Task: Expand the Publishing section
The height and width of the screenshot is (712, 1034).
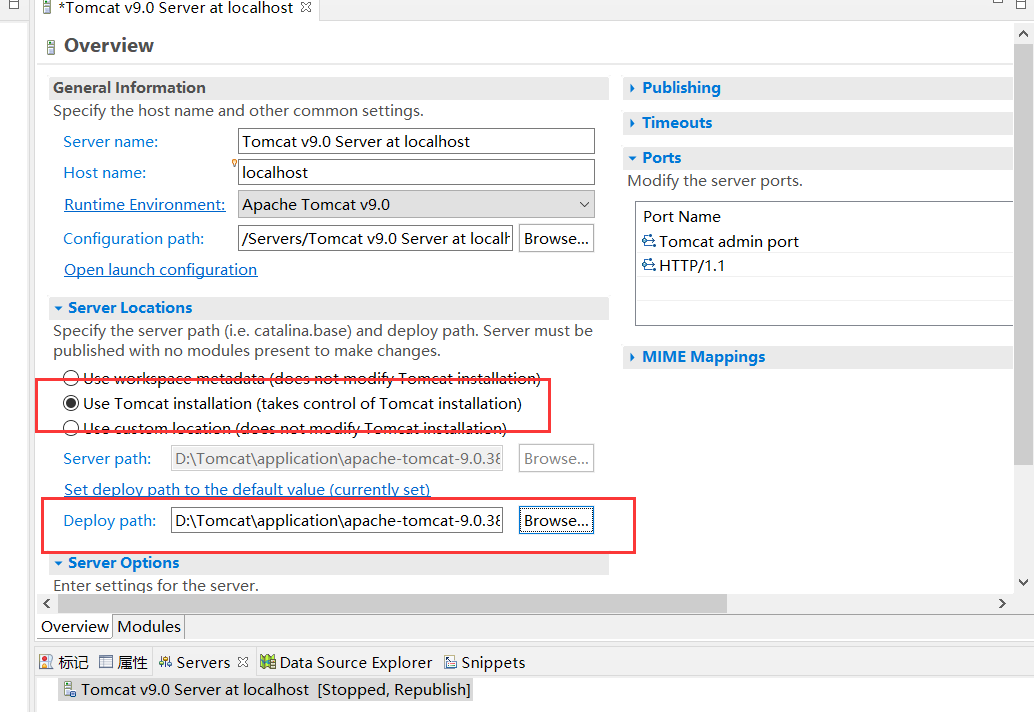Action: tap(632, 88)
